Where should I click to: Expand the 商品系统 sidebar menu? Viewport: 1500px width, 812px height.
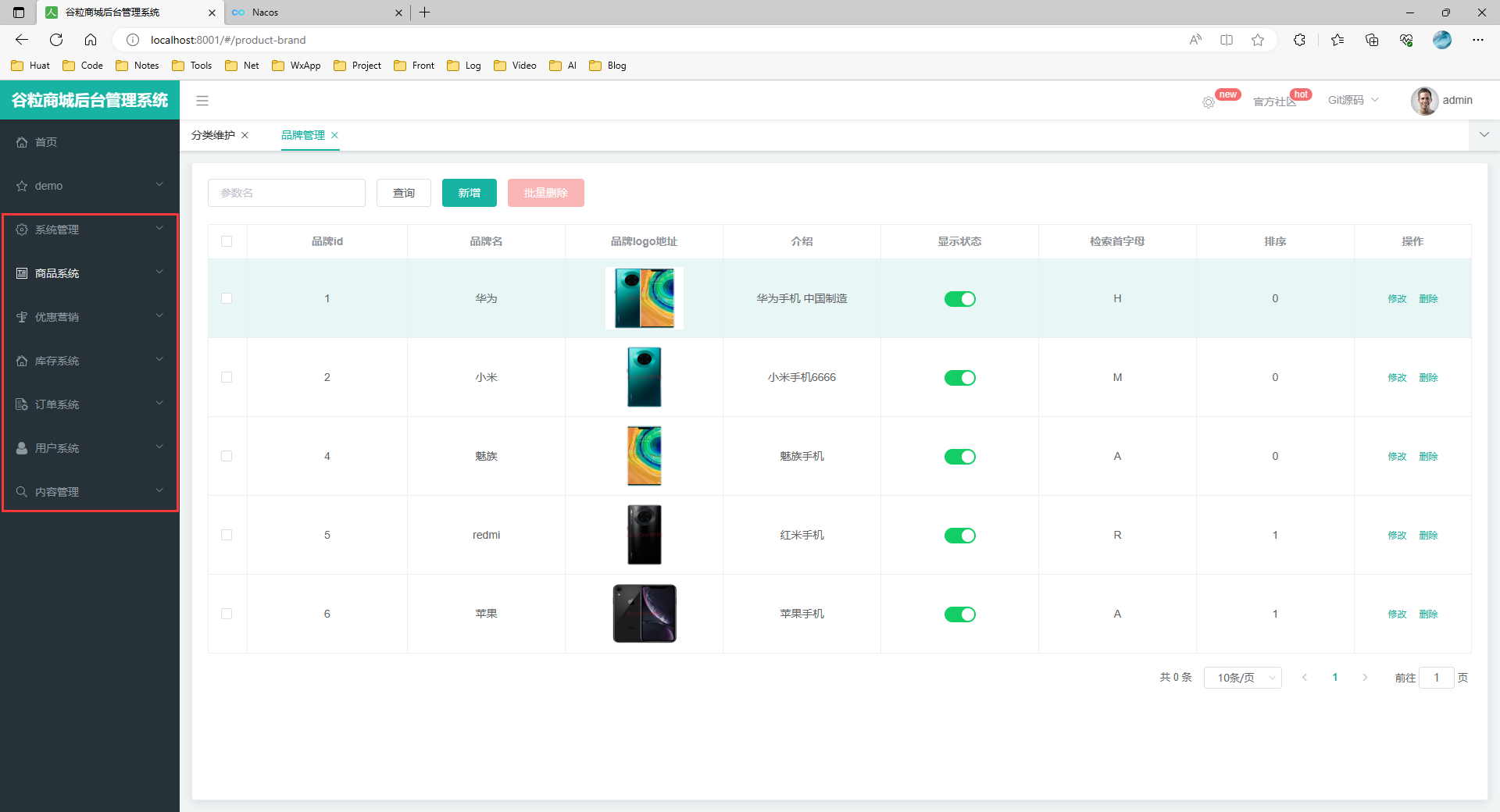click(x=90, y=273)
